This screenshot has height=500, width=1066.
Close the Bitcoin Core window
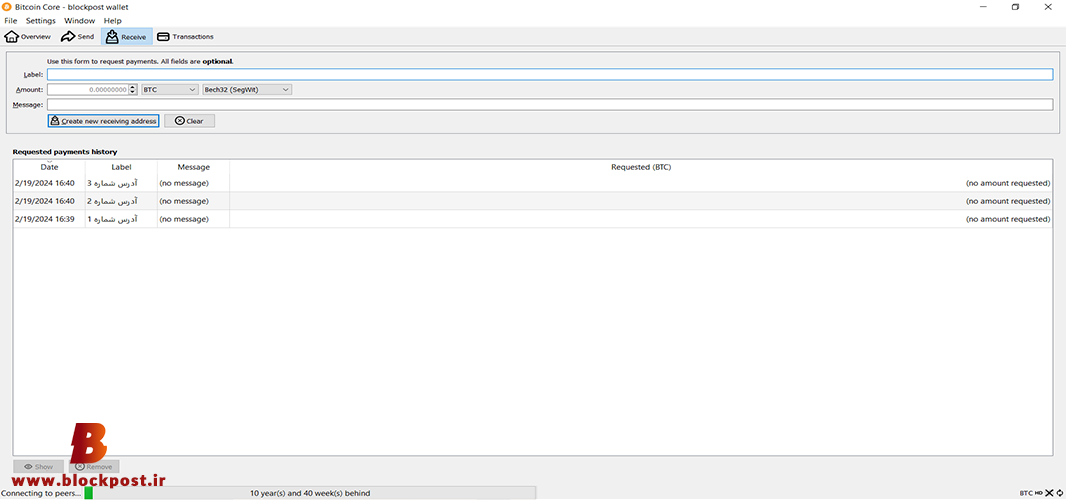[x=1048, y=7]
